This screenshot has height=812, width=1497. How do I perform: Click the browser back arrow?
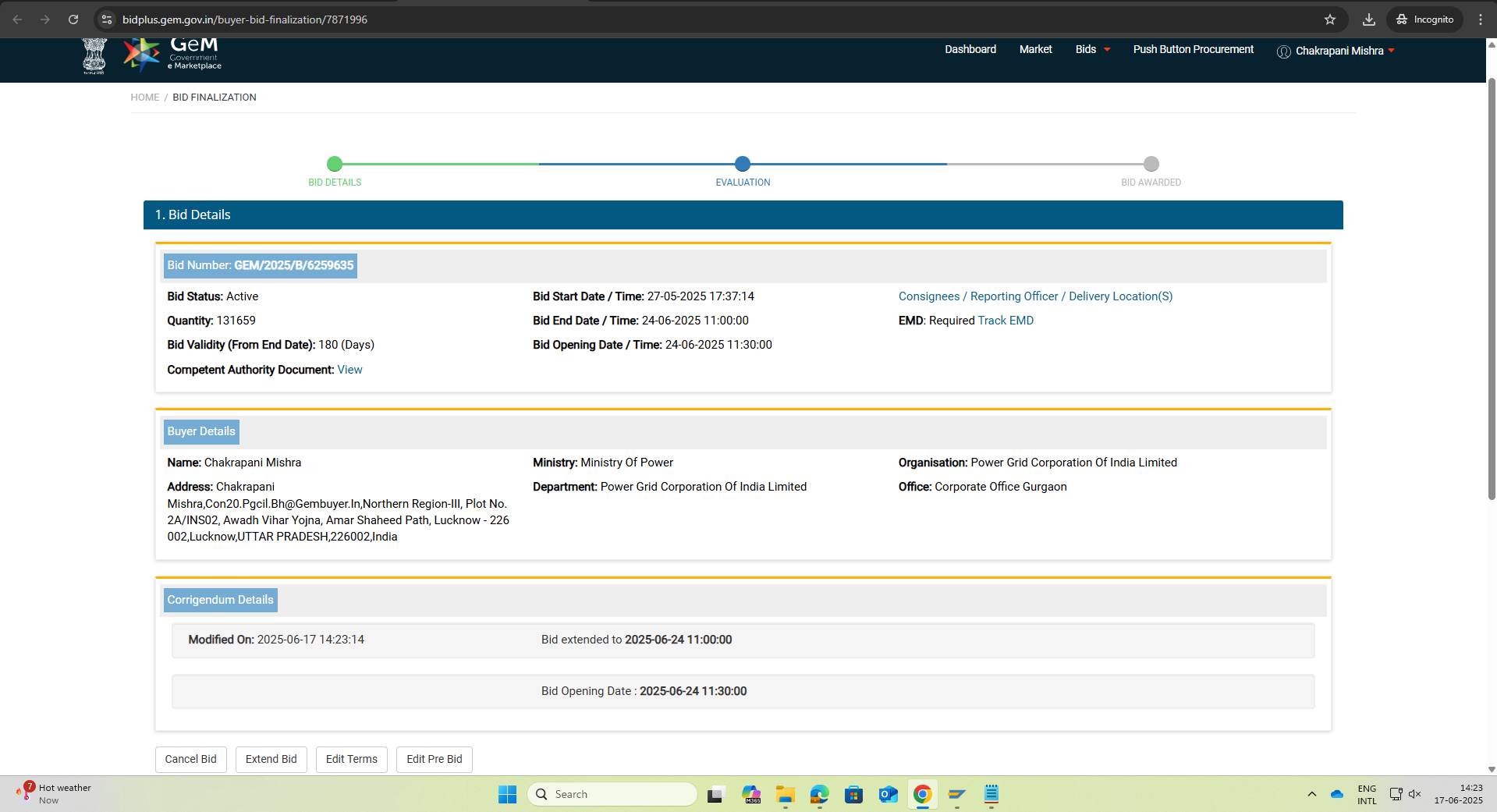pyautogui.click(x=17, y=20)
